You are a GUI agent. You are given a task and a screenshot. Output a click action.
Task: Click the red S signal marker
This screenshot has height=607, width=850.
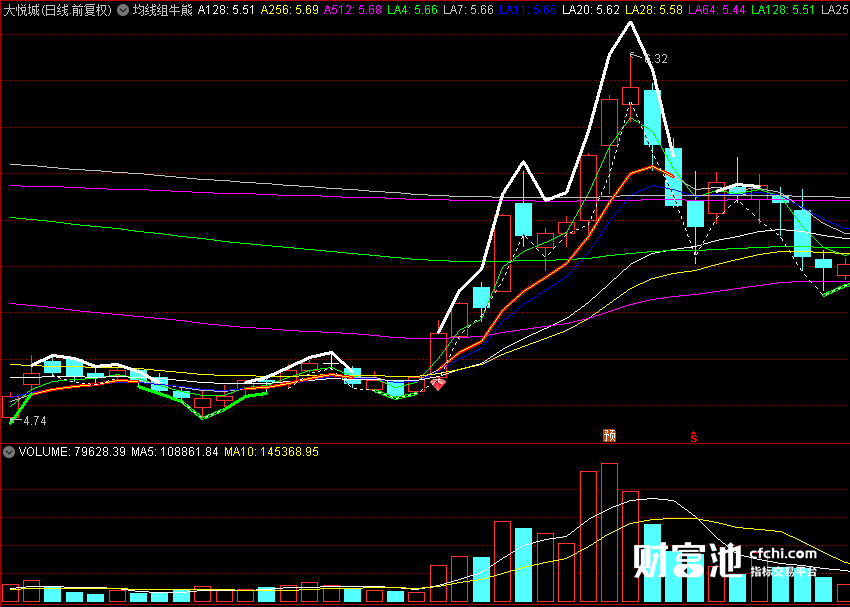pyautogui.click(x=693, y=436)
